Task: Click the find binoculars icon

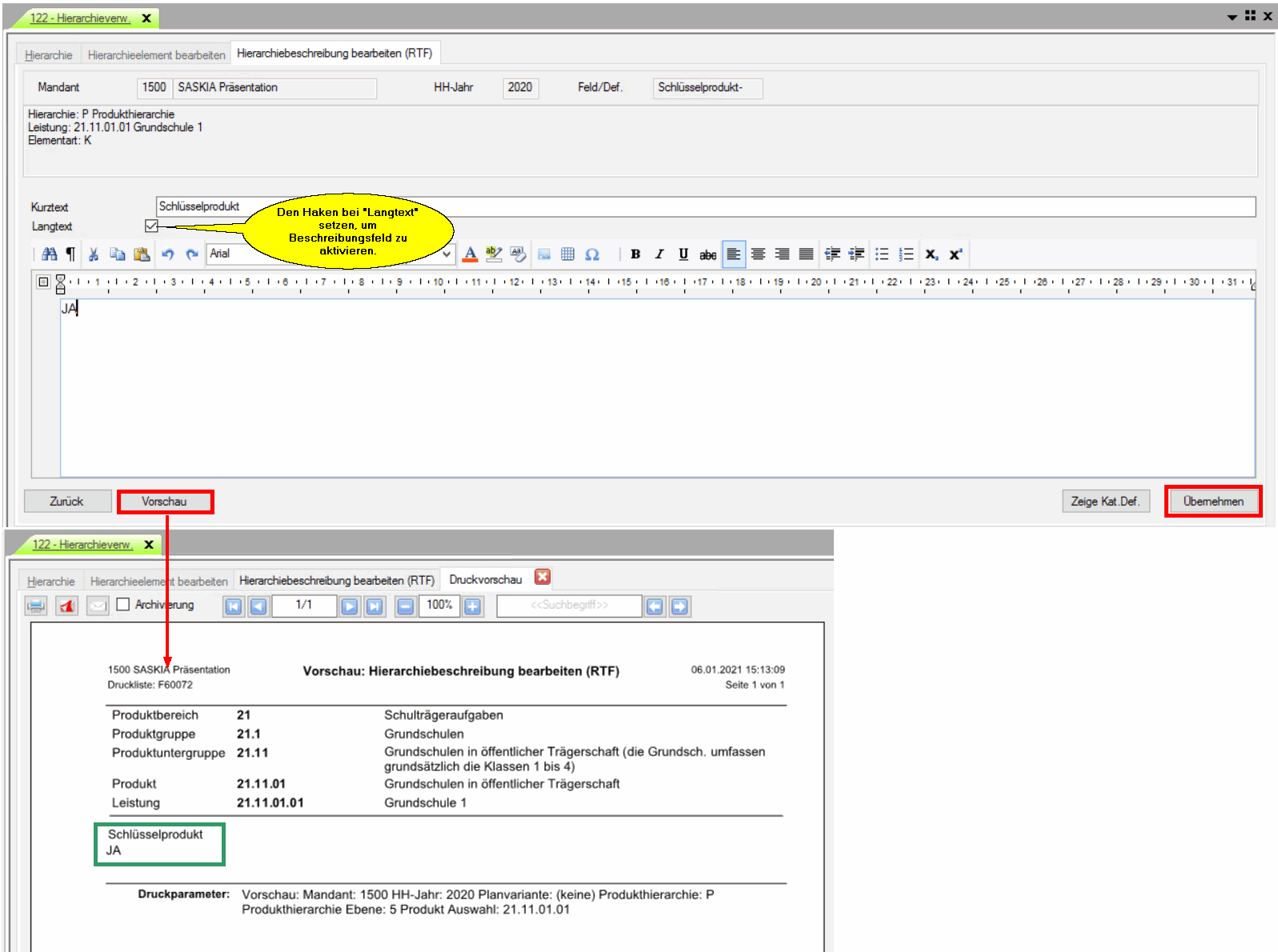Action: (x=50, y=254)
